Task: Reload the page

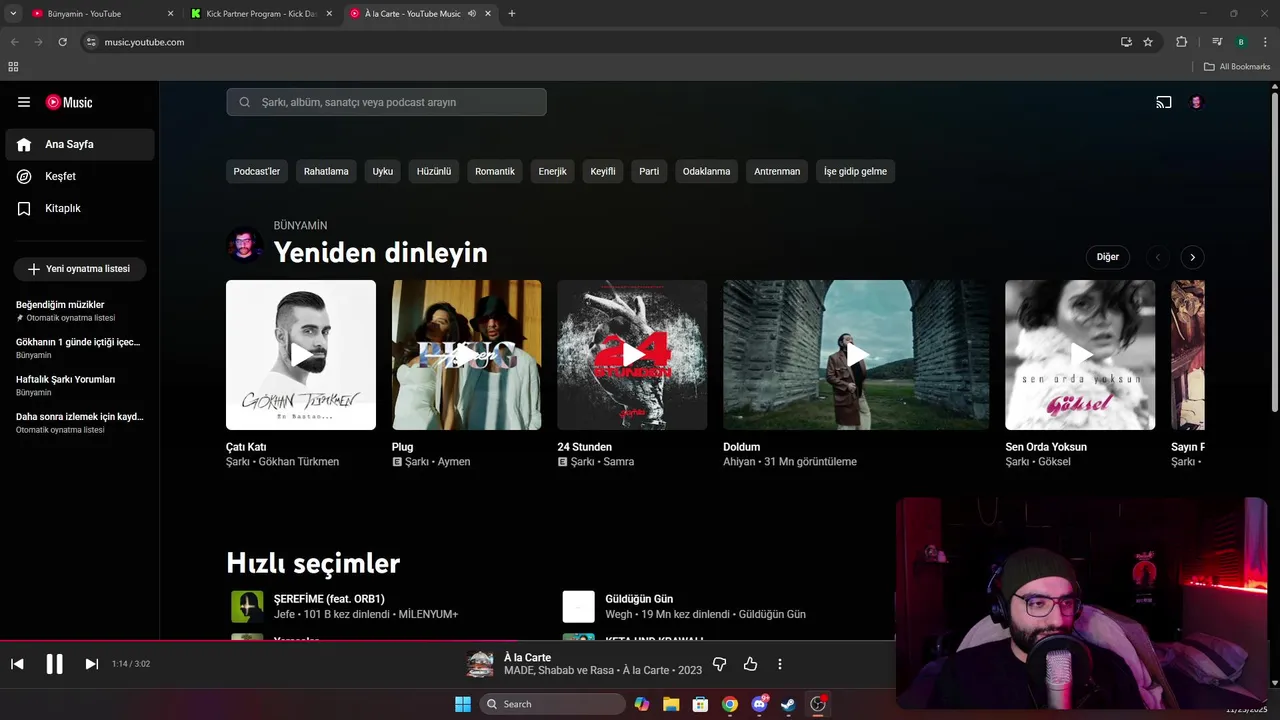Action: click(x=62, y=42)
